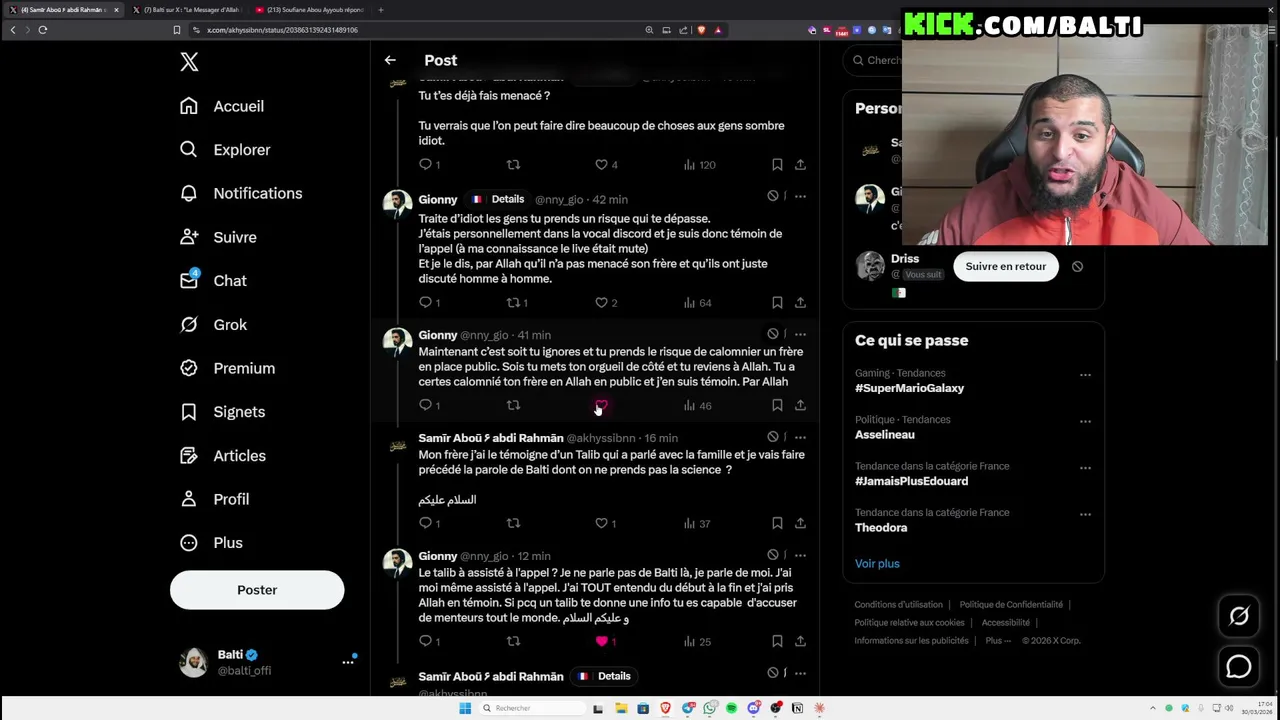Repost Gionny's 41 min post
Image resolution: width=1280 pixels, height=720 pixels.
(513, 405)
